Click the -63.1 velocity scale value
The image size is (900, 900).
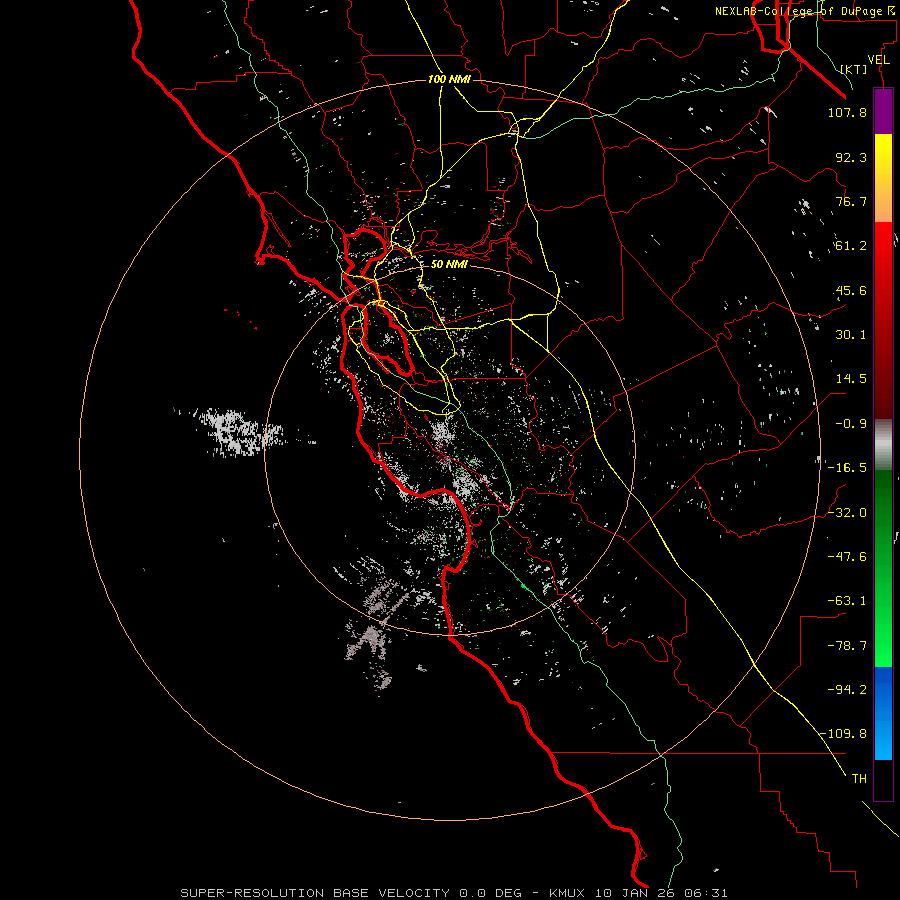point(847,601)
